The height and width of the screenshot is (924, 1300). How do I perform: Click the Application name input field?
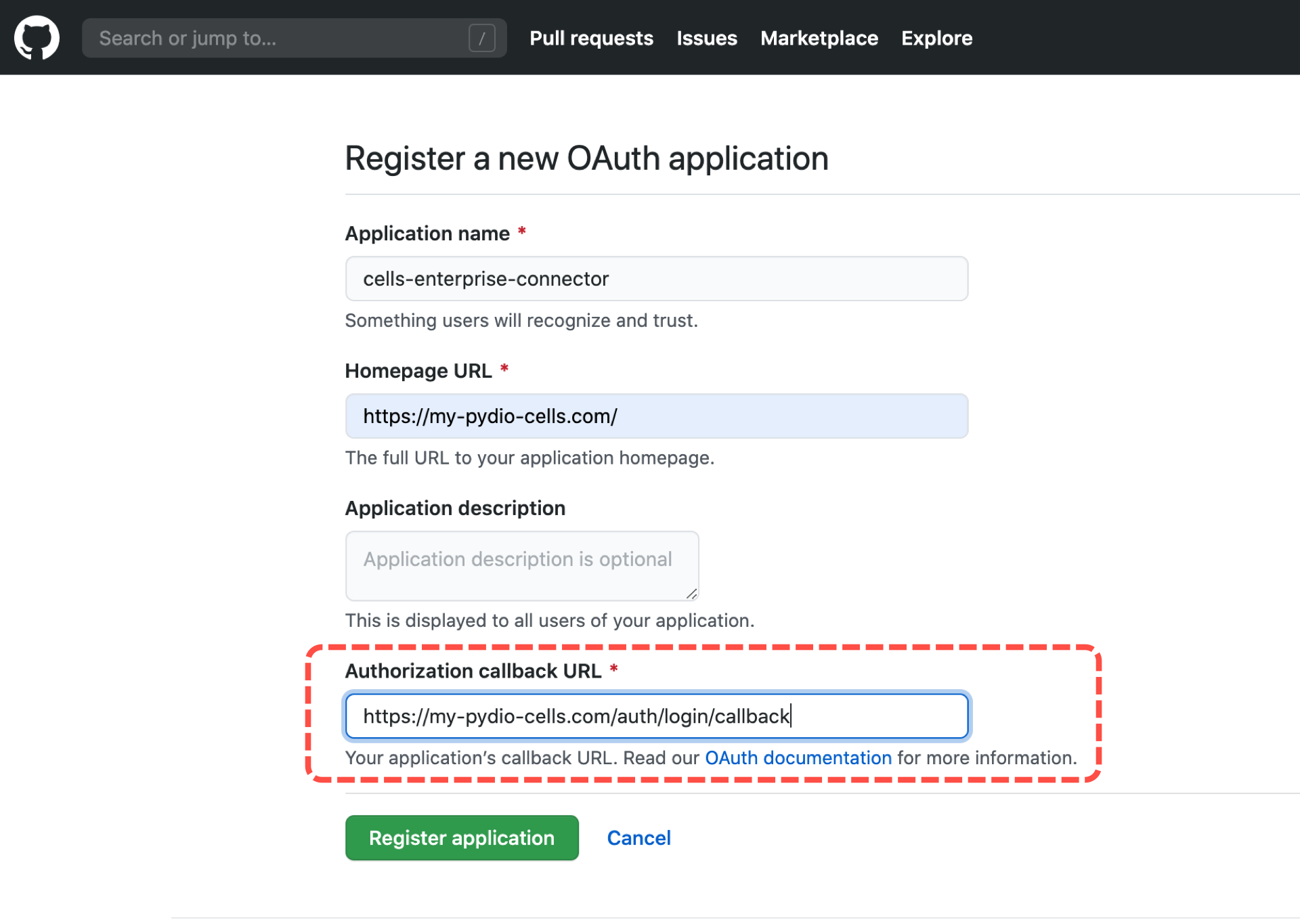(x=656, y=278)
